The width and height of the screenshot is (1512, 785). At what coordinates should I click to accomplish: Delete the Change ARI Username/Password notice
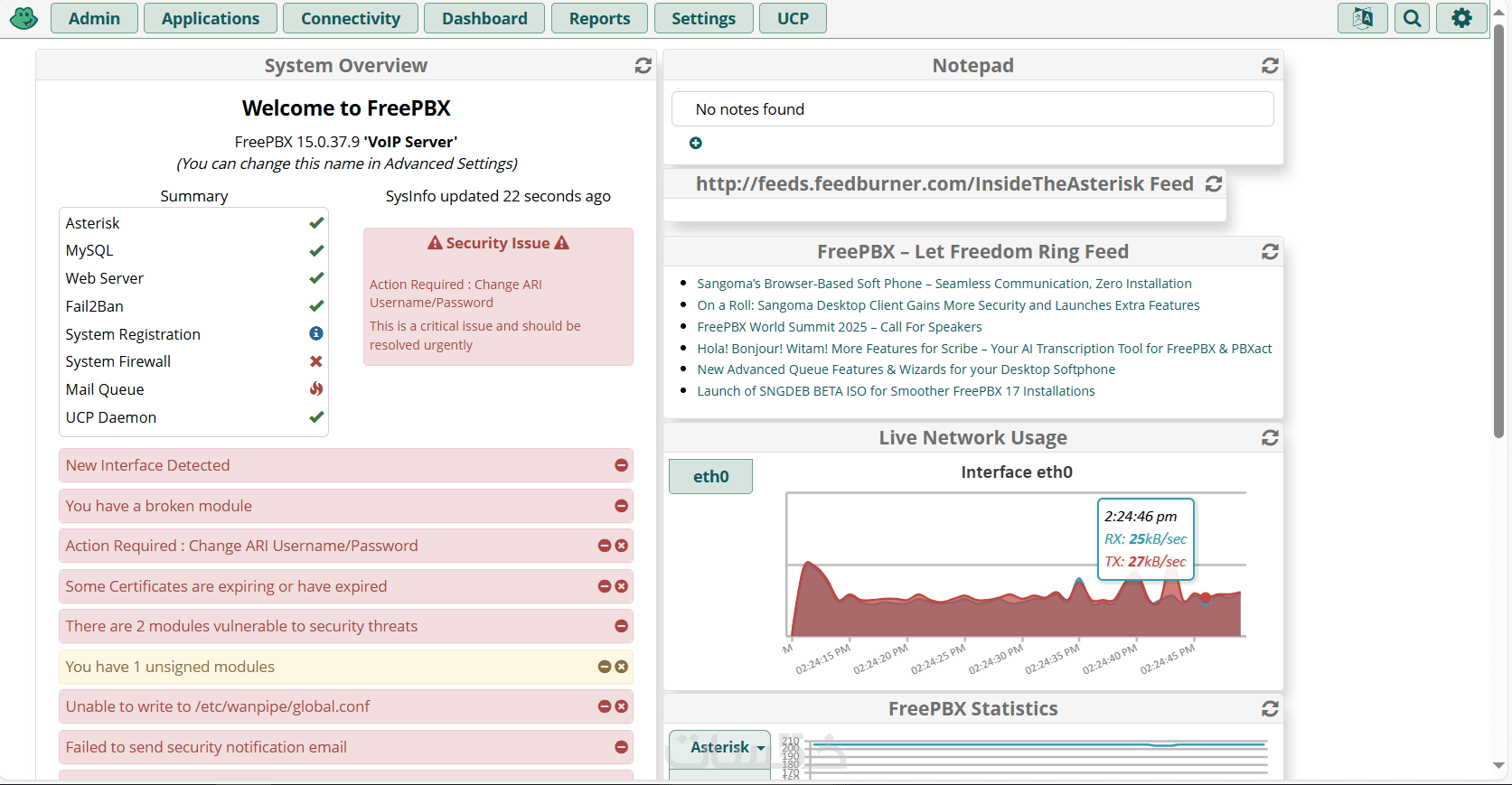pyautogui.click(x=621, y=546)
